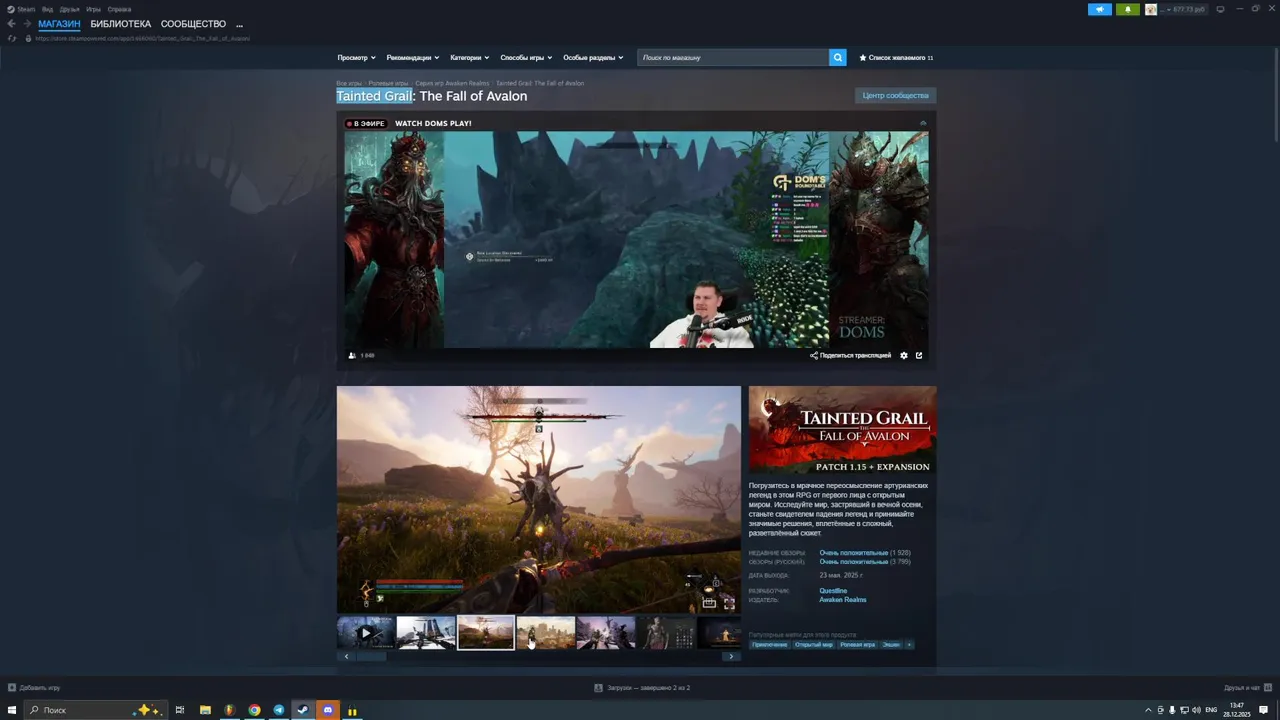This screenshot has width=1280, height=720.
Task: Open the green notifications bell
Action: [1129, 9]
